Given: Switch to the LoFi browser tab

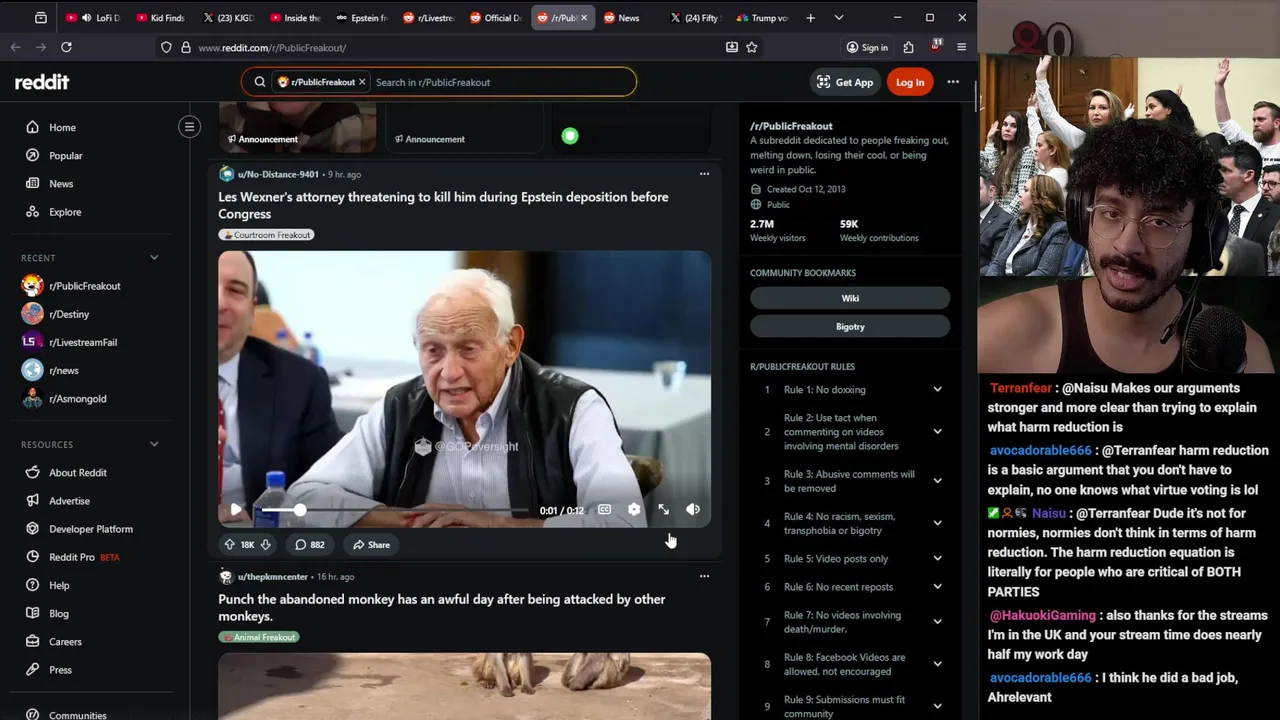Looking at the screenshot, I should (x=93, y=18).
